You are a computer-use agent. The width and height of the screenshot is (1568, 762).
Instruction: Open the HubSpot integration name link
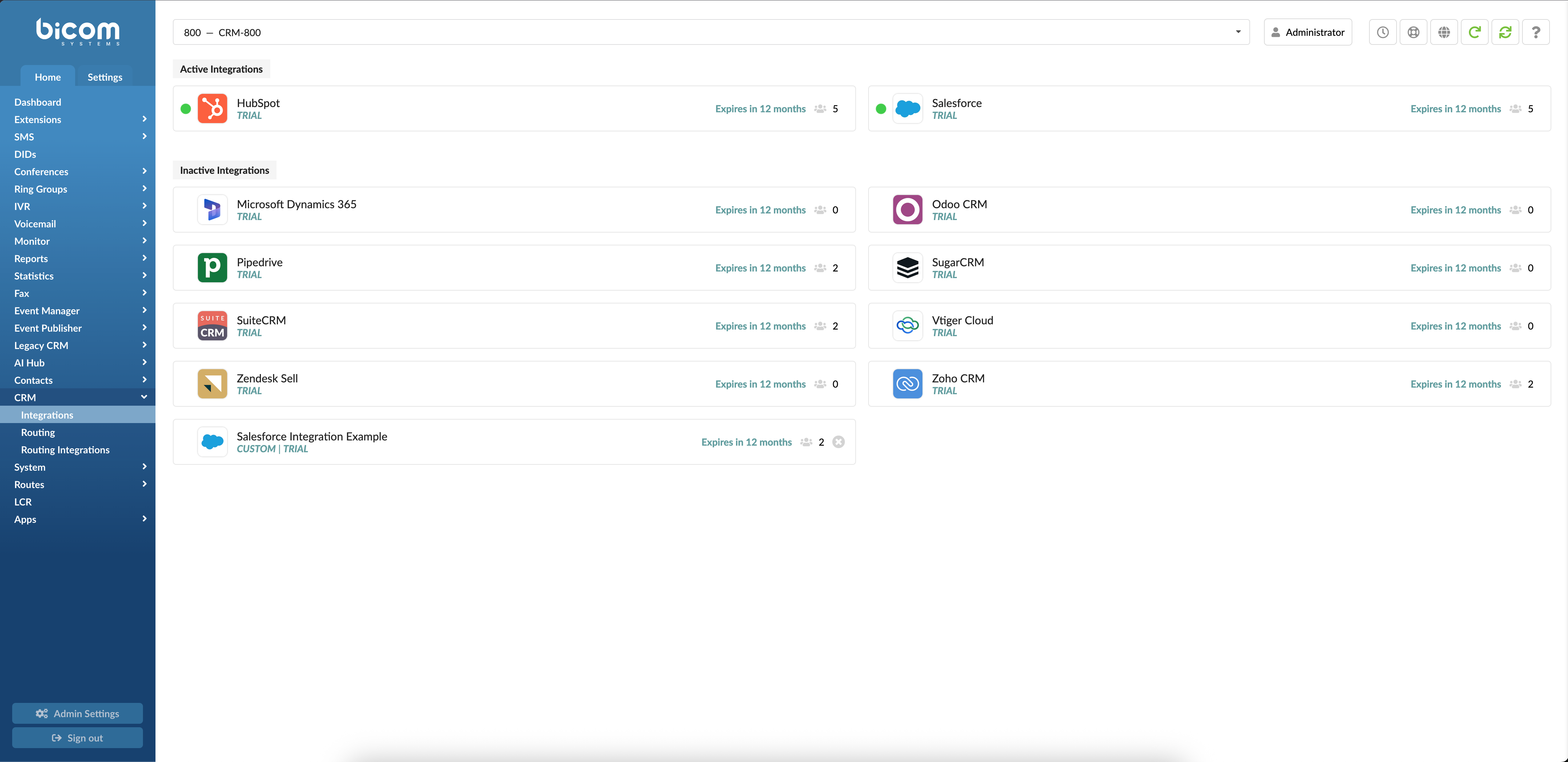pyautogui.click(x=258, y=103)
